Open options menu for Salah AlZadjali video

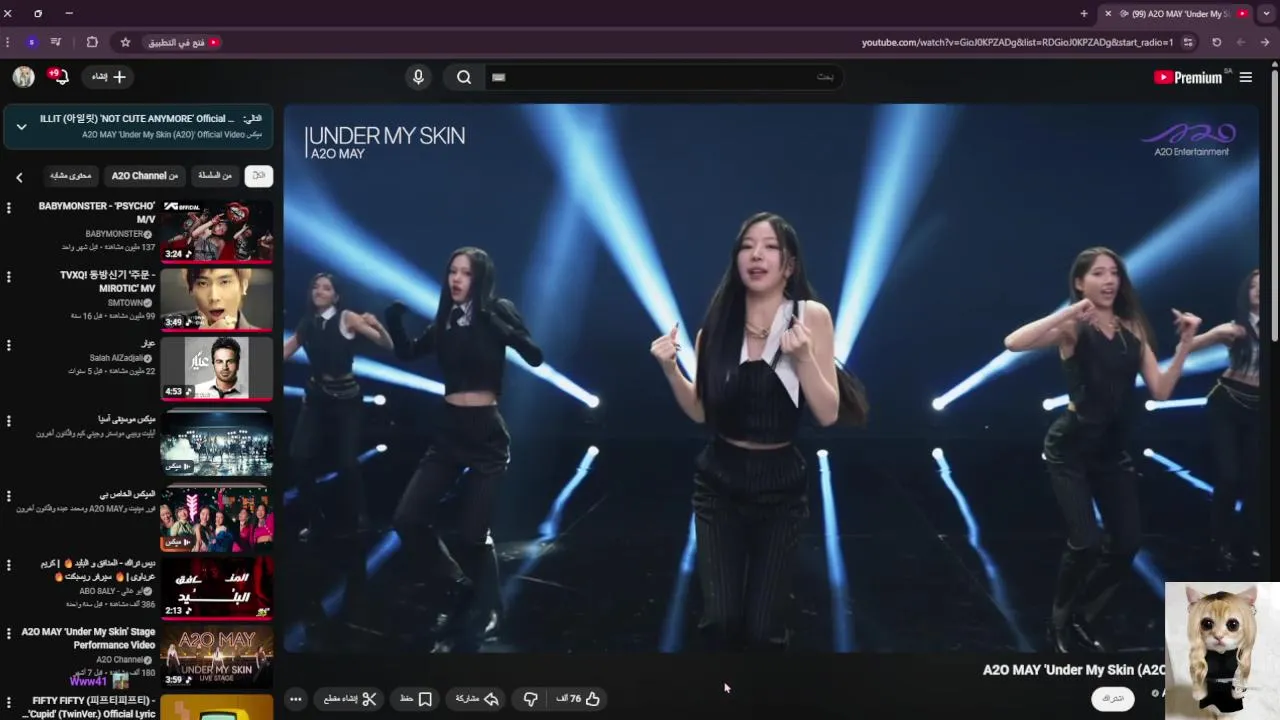[x=9, y=345]
